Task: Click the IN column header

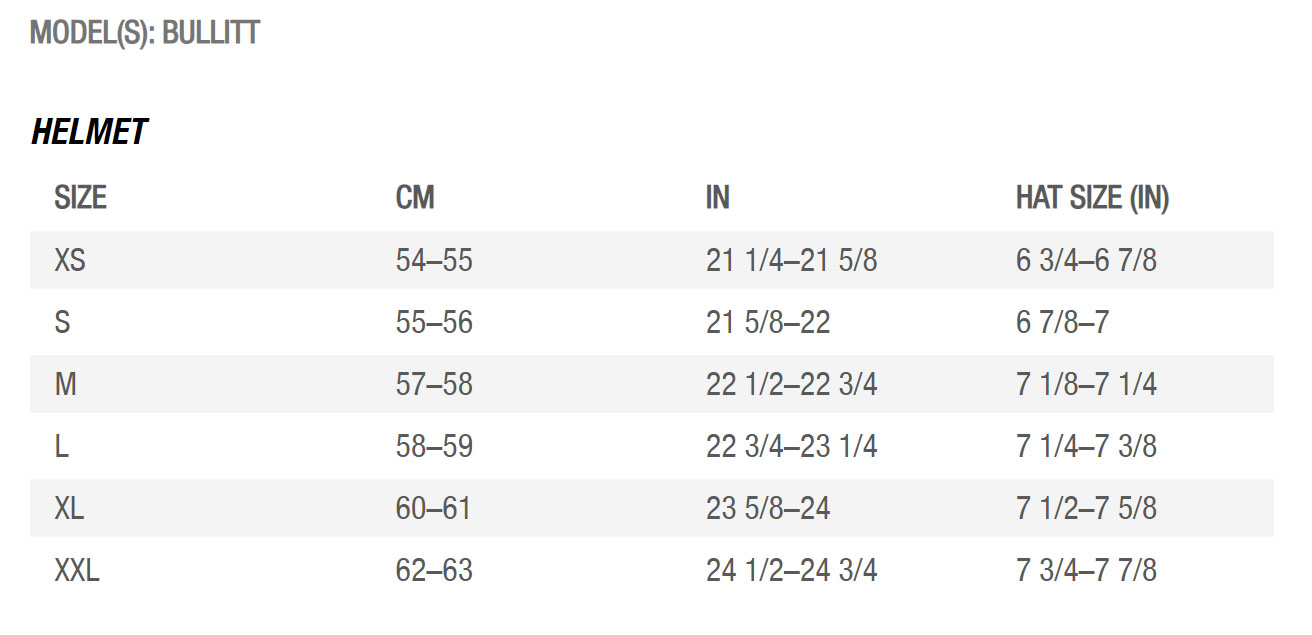Action: click(x=717, y=198)
